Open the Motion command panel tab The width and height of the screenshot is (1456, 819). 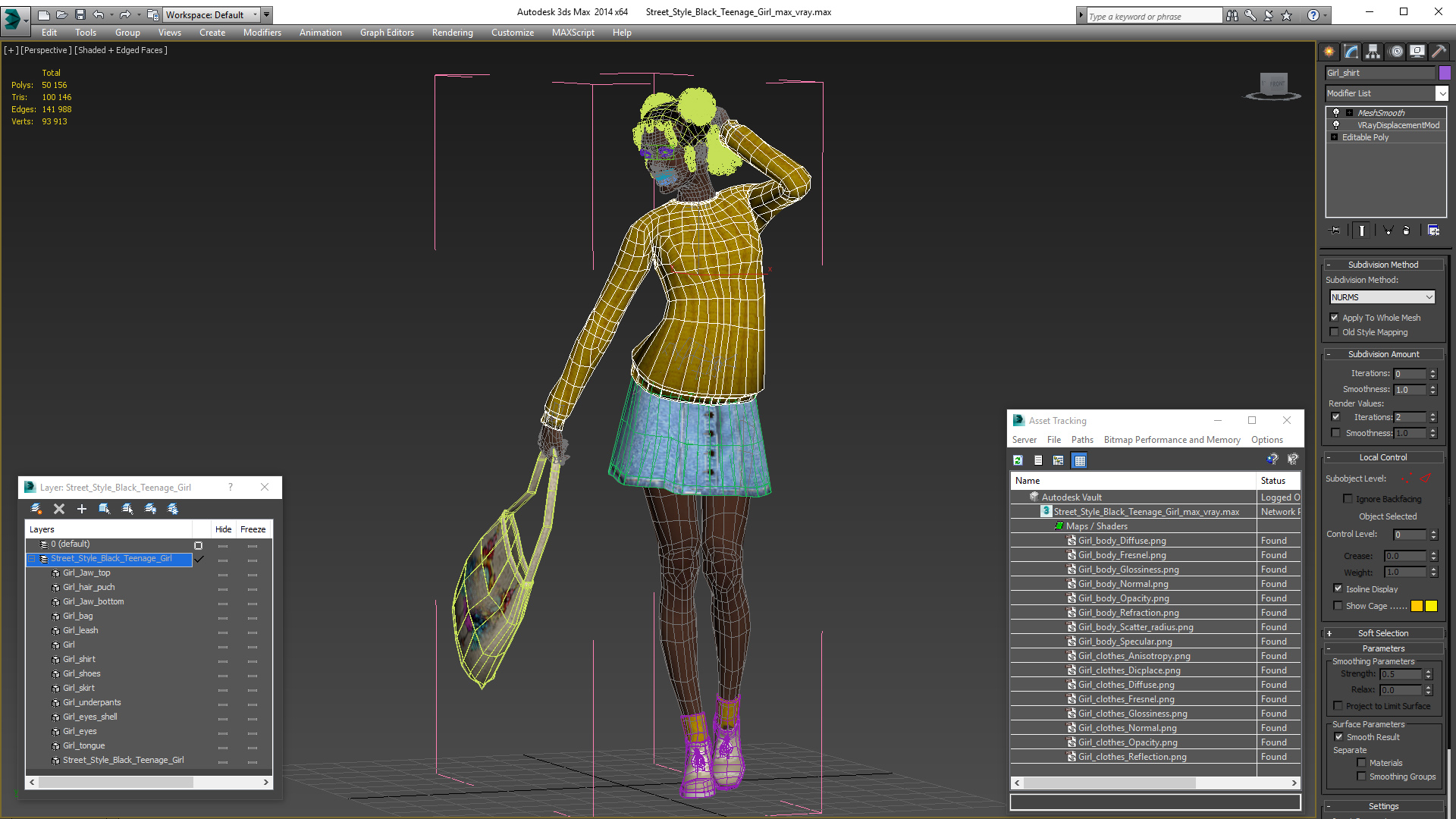click(x=1396, y=52)
